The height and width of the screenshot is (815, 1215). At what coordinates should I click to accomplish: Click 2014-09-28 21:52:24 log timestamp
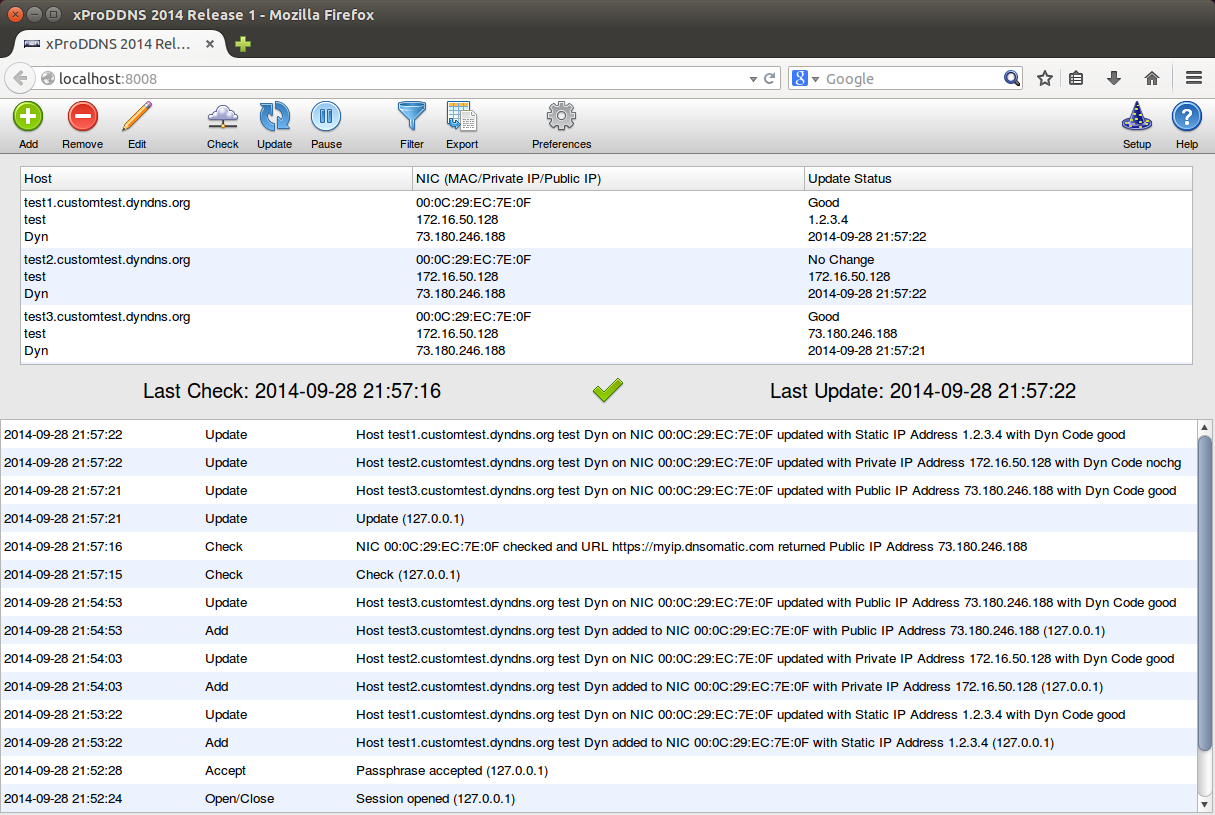click(63, 798)
